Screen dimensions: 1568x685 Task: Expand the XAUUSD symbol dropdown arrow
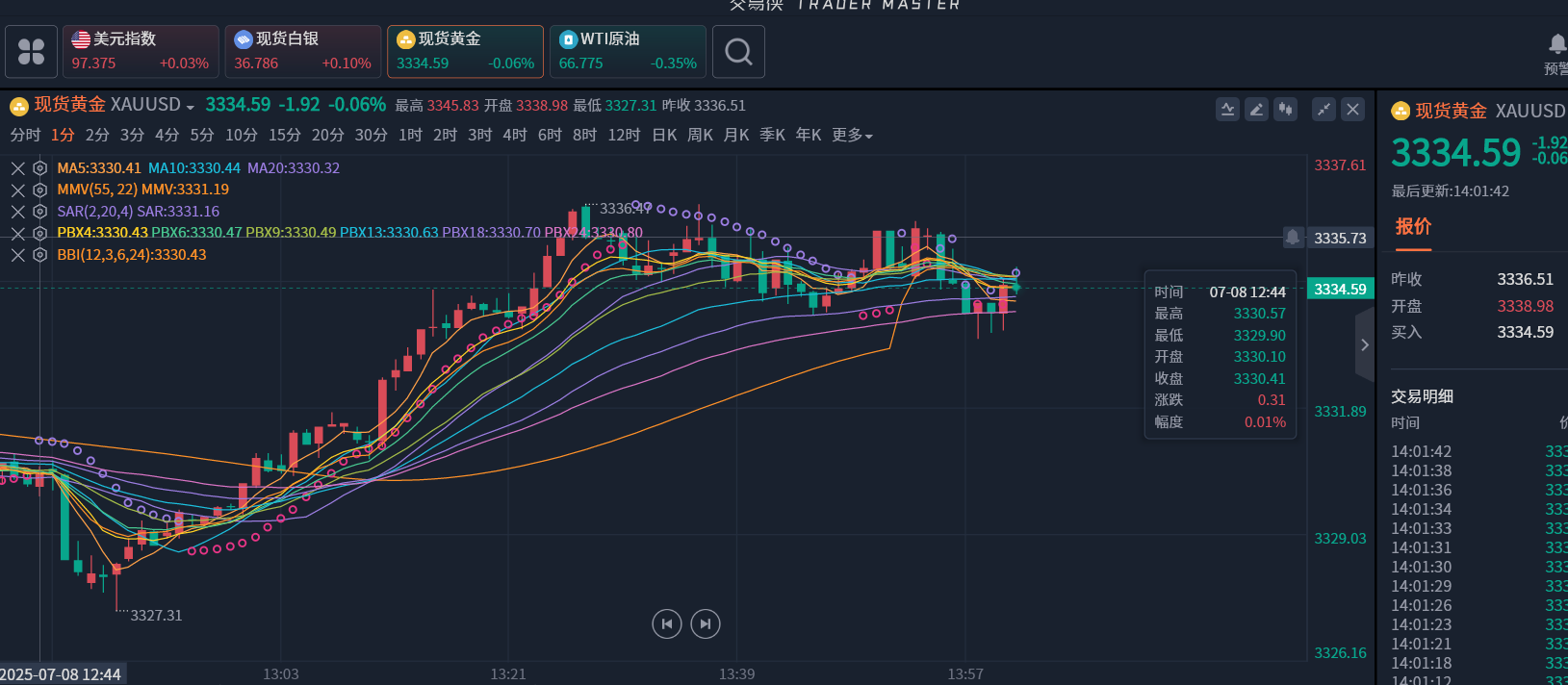(191, 107)
